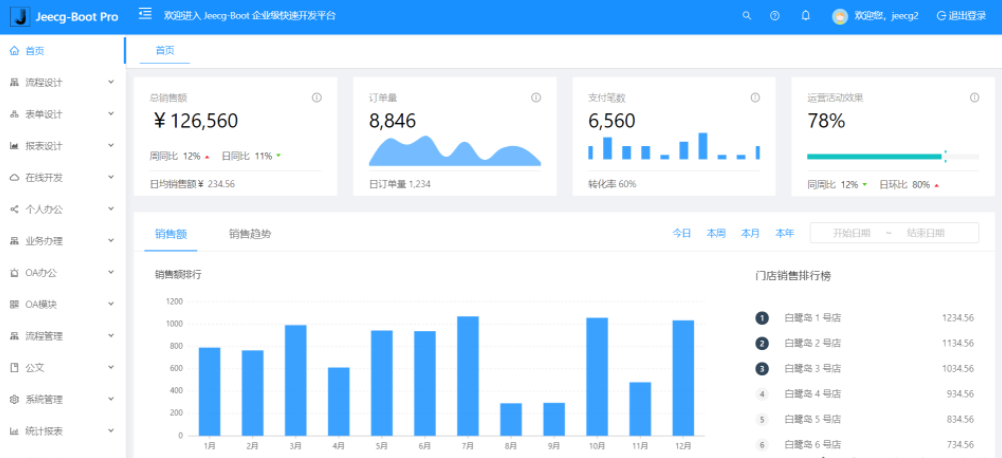Collapse the sidebar with the menu fold icon
The image size is (1002, 458).
145,13
